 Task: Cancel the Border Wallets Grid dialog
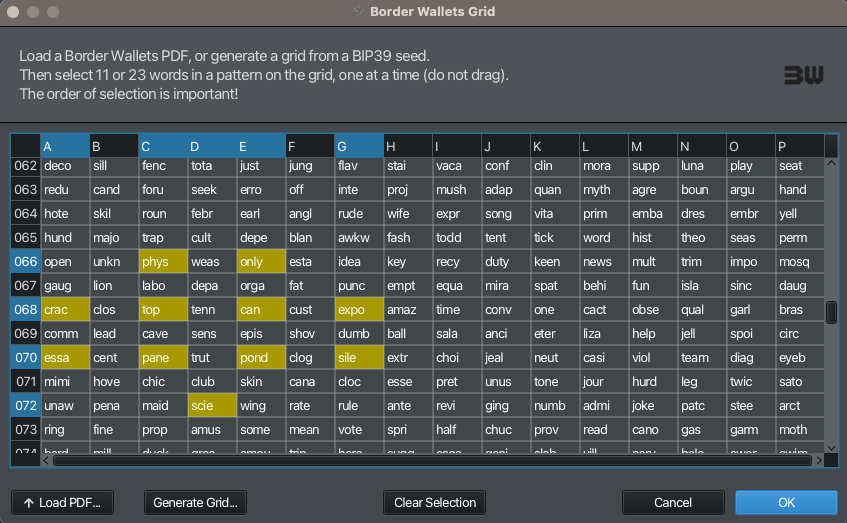pos(673,502)
